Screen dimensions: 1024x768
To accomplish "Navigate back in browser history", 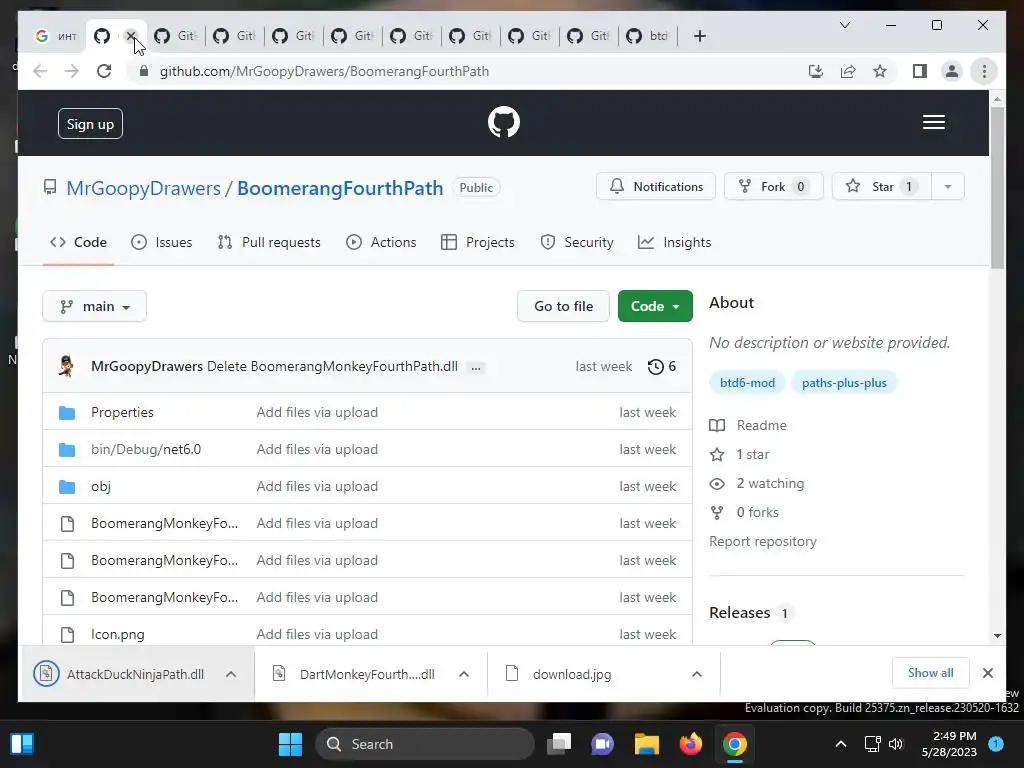I will [40, 71].
